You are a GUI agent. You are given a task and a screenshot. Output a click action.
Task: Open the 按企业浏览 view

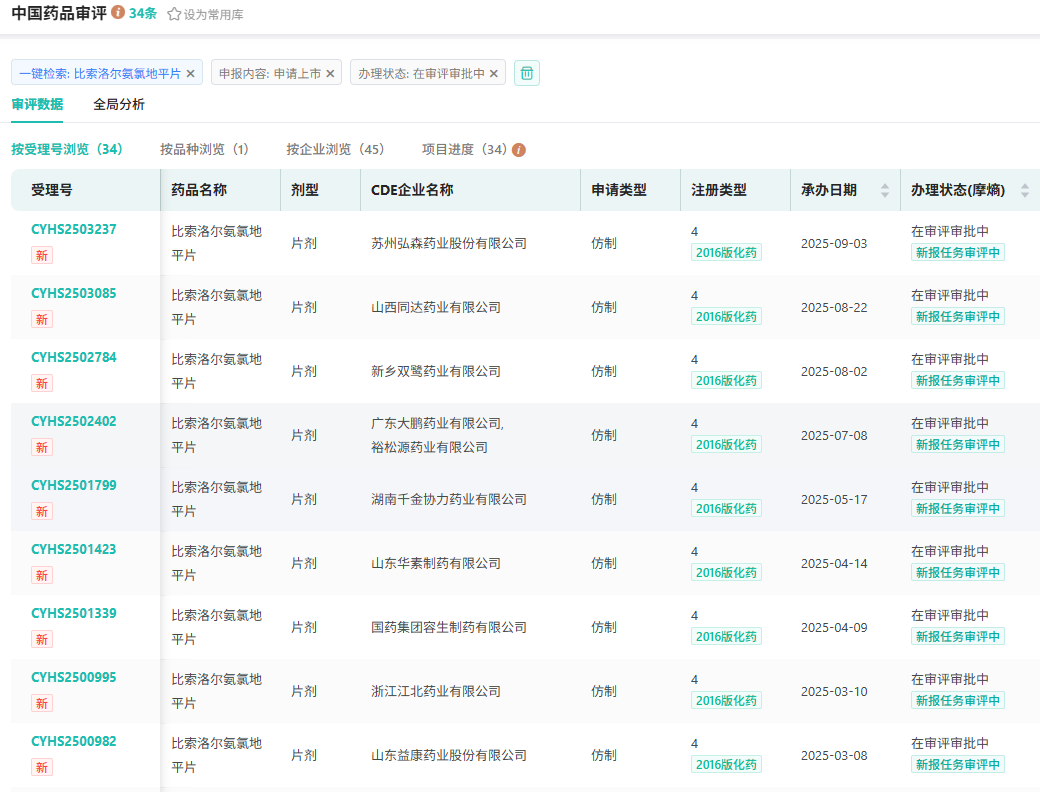click(x=335, y=149)
